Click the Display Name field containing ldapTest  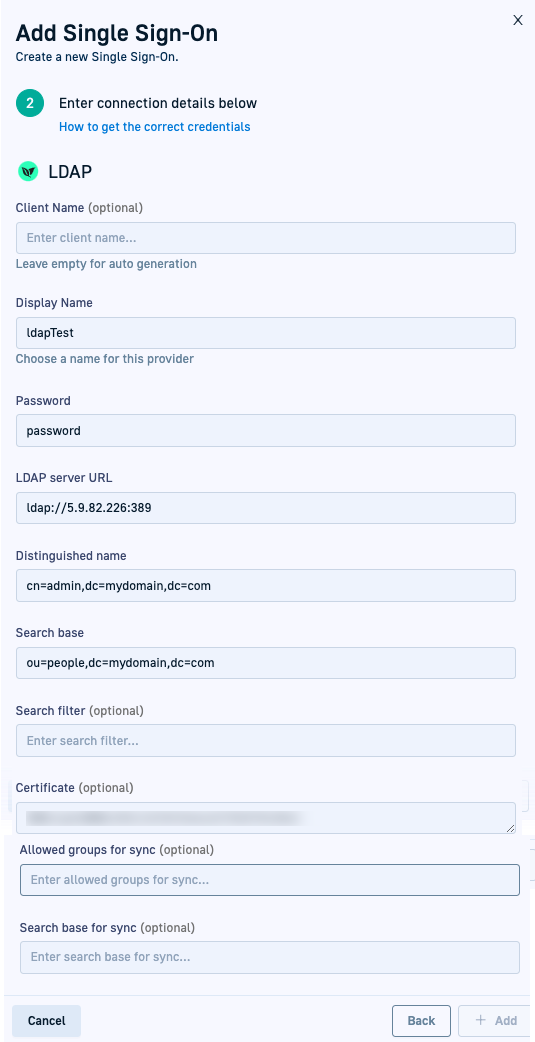pyautogui.click(x=266, y=333)
